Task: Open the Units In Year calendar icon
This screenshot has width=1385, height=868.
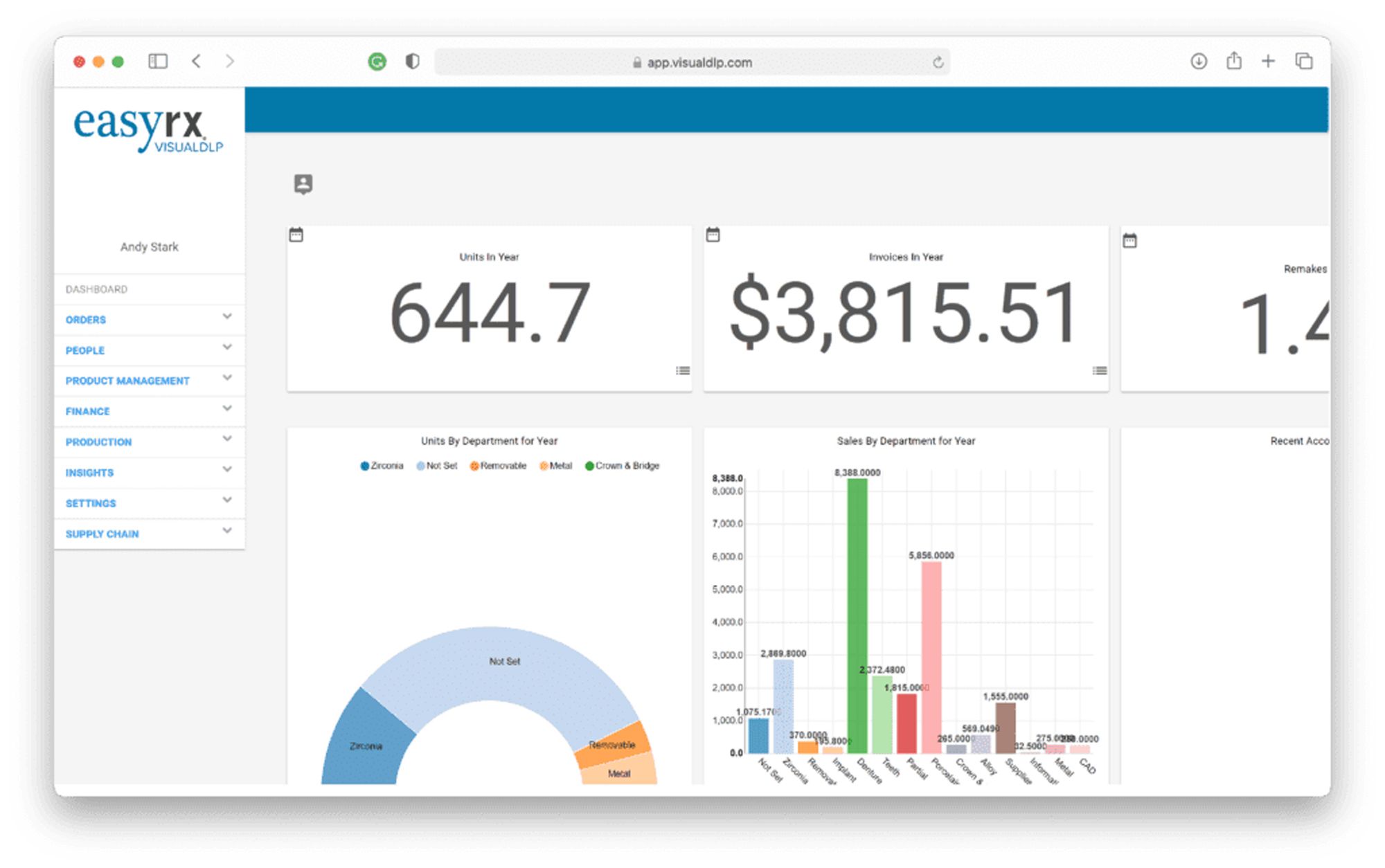Action: click(x=296, y=235)
